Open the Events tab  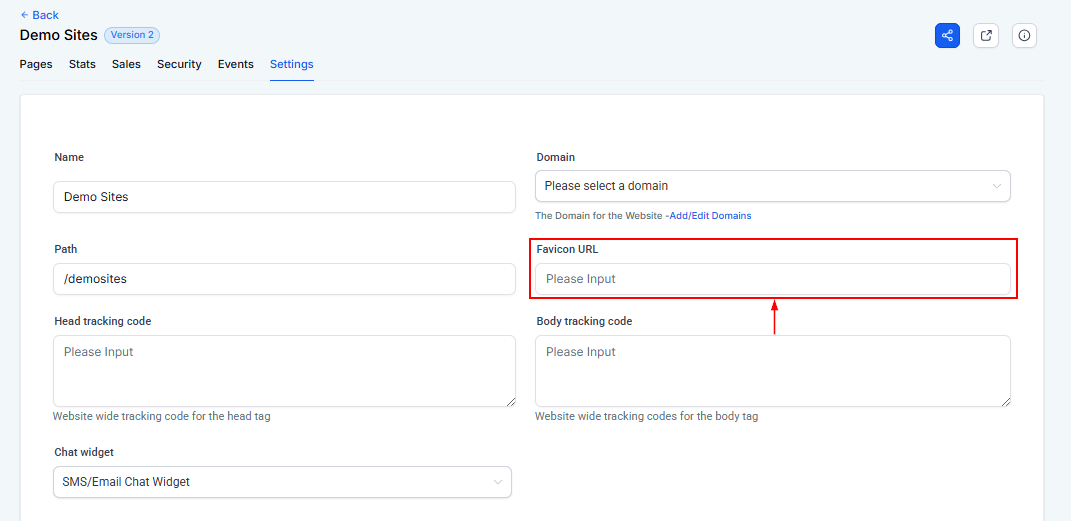[x=235, y=64]
